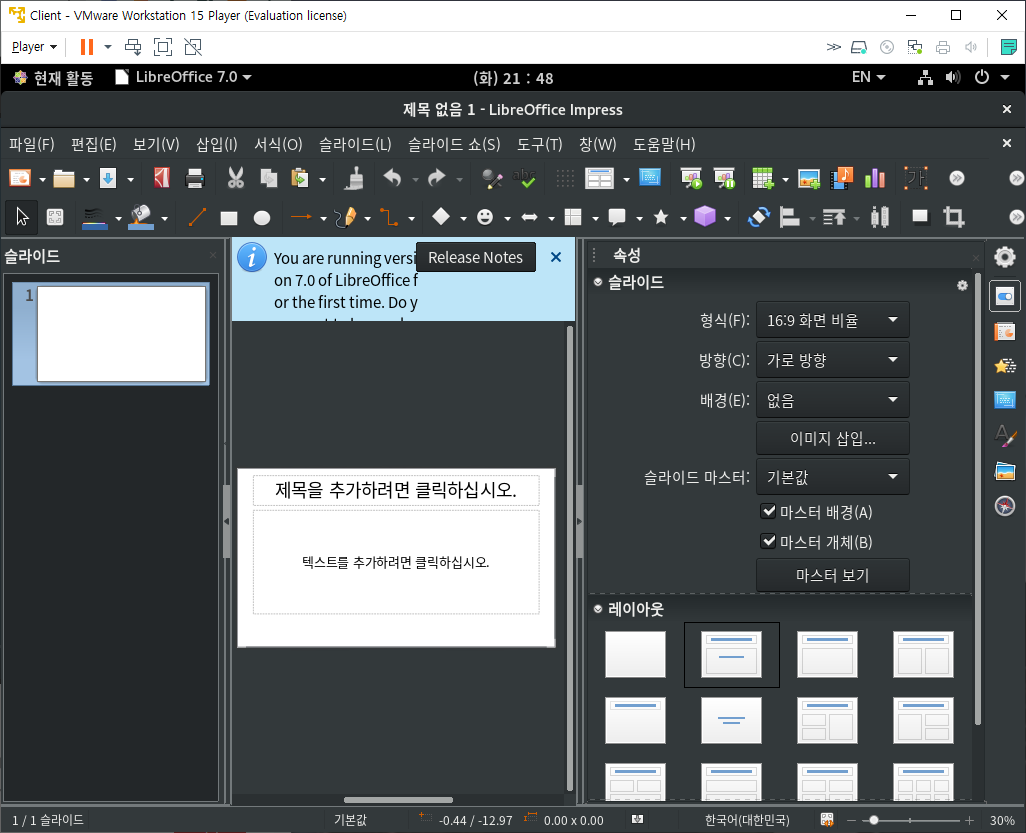The width and height of the screenshot is (1026, 833).
Task: Open the 서식(O) menu
Action: (x=278, y=144)
